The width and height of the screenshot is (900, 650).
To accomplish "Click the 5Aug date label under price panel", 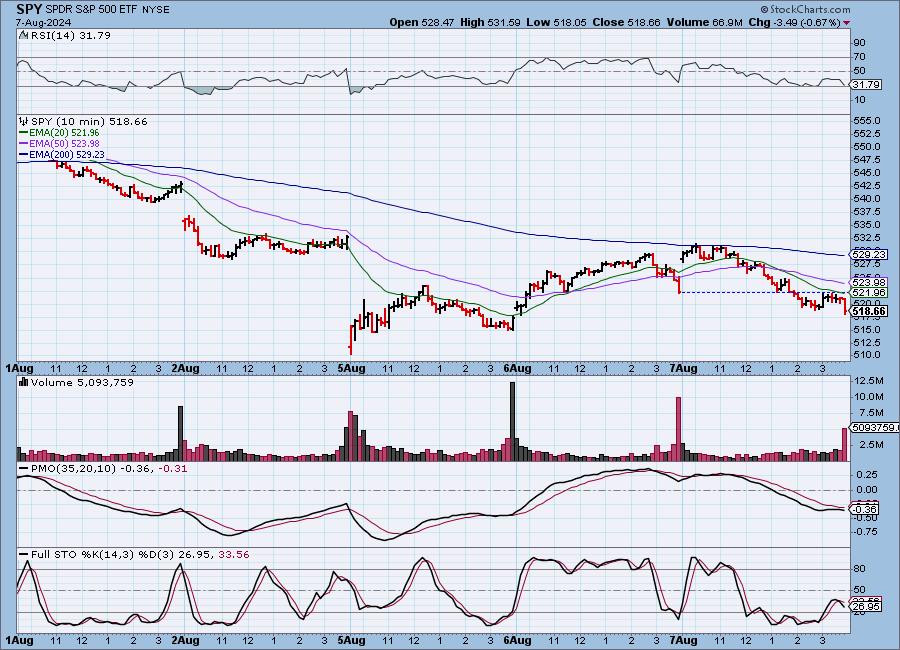I will coord(351,369).
